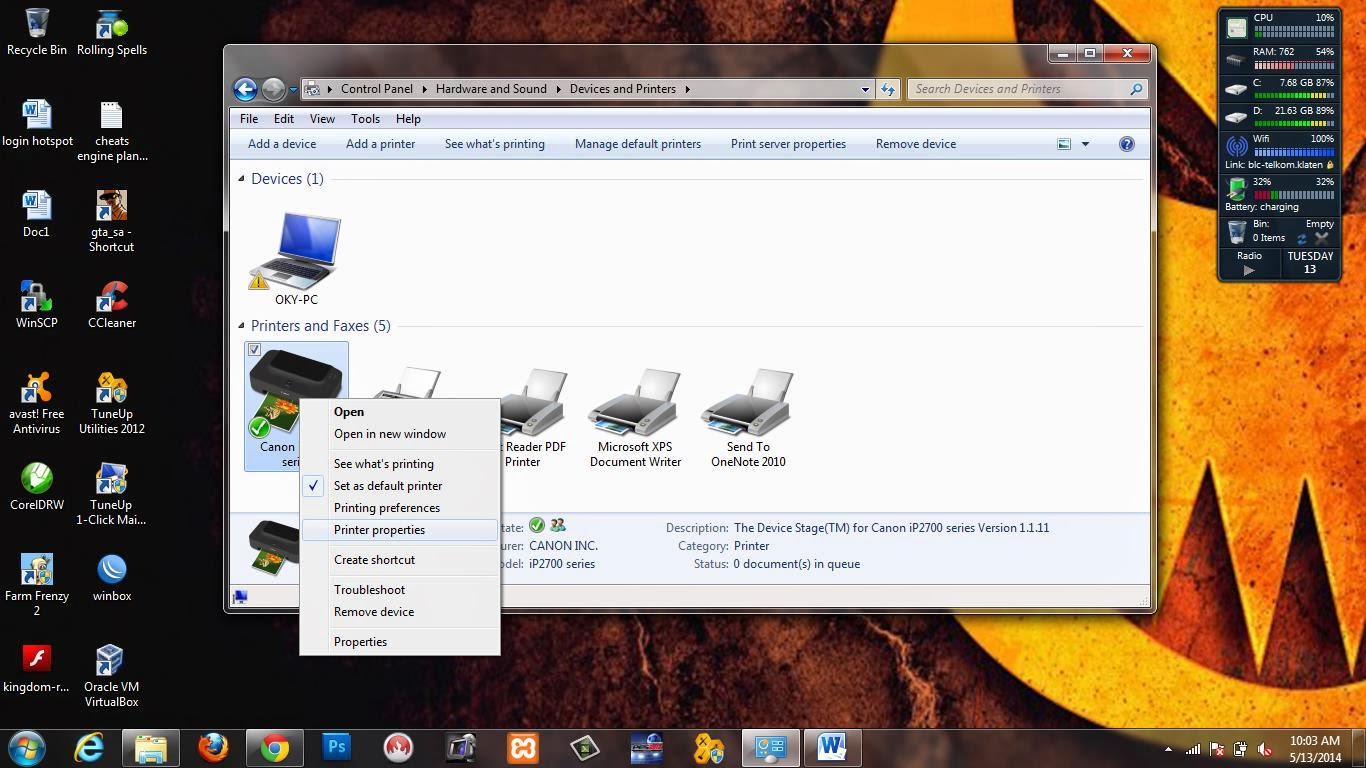Open the address bar history dropdown
Viewport: 1366px width, 768px height.
coord(864,89)
